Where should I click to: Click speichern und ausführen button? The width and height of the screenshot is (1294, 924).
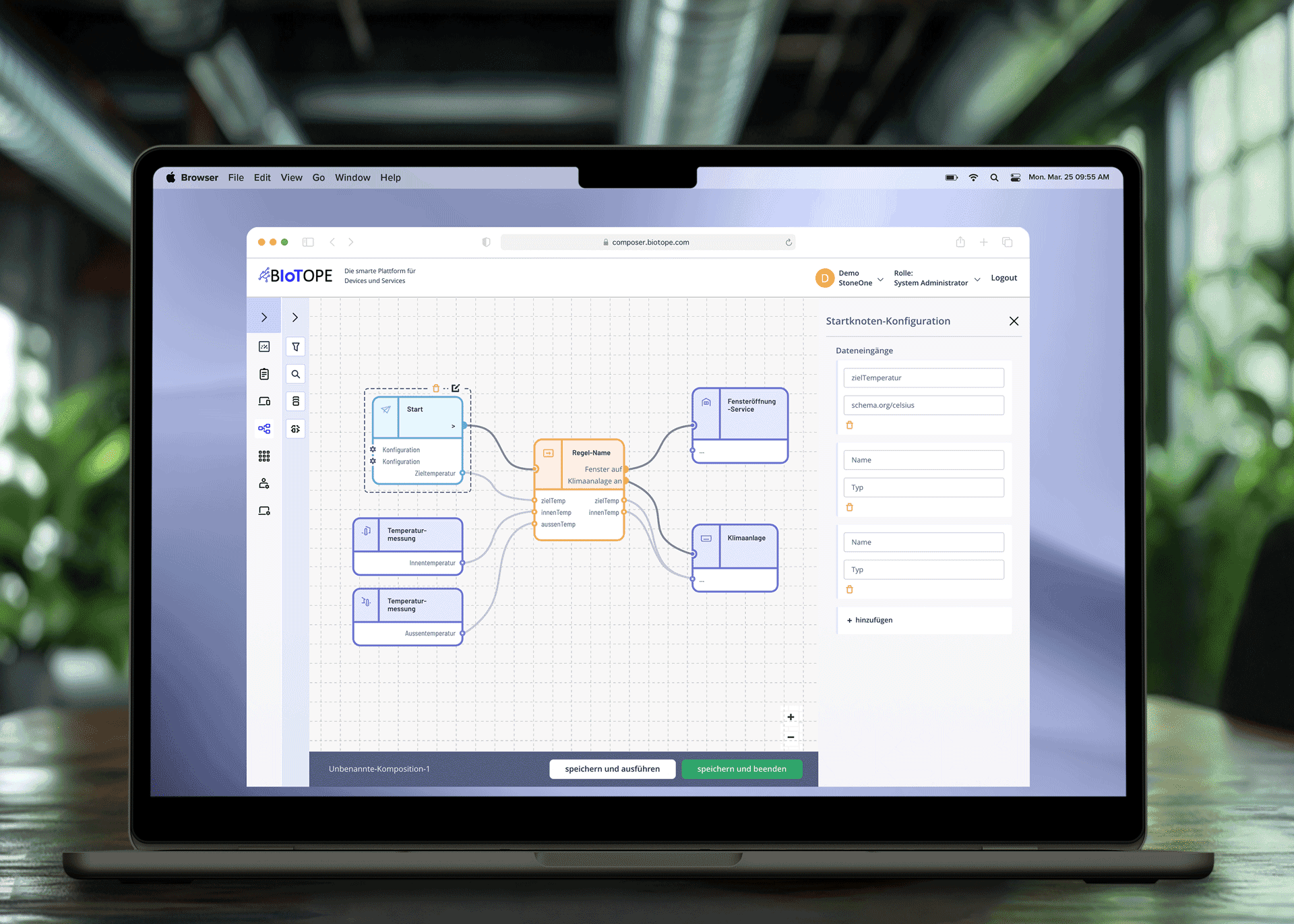[x=612, y=769]
